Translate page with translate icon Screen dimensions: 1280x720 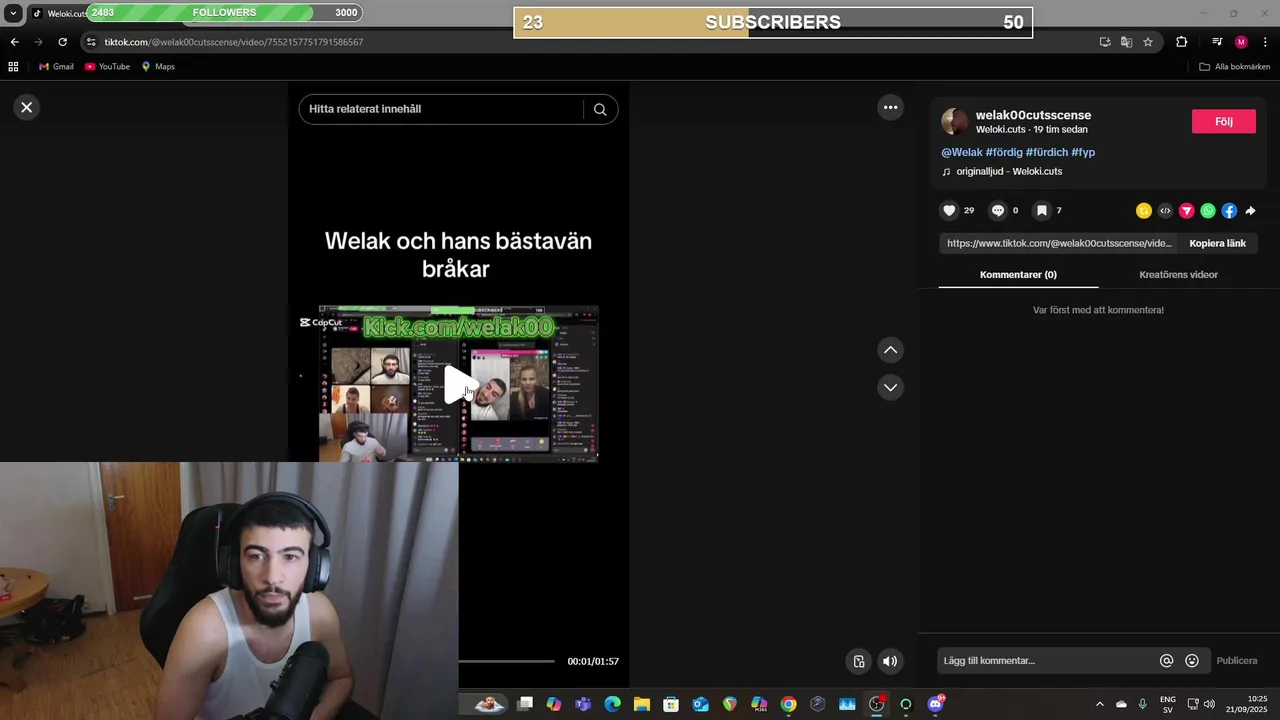pos(1126,42)
